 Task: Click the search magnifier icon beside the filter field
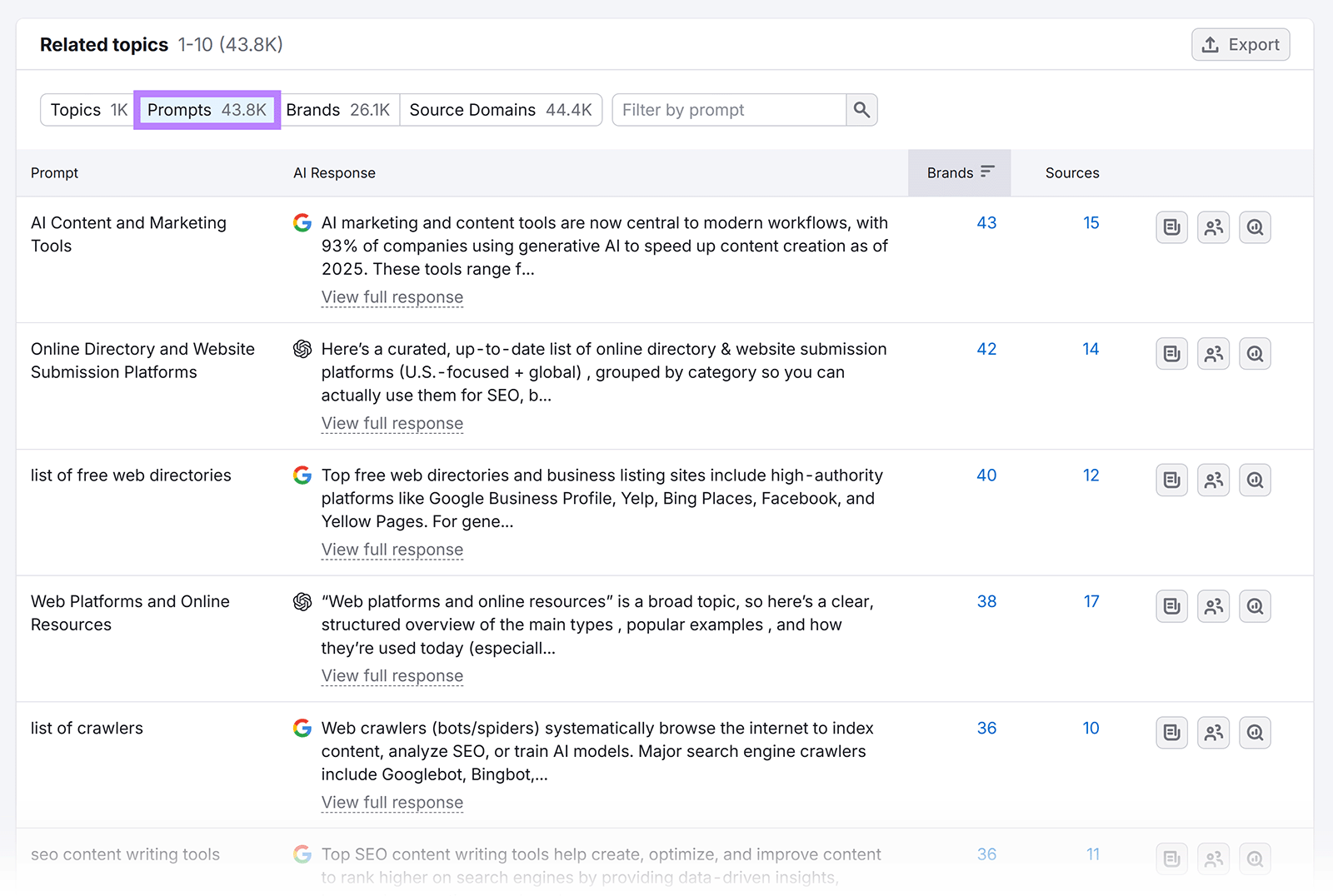[861, 110]
